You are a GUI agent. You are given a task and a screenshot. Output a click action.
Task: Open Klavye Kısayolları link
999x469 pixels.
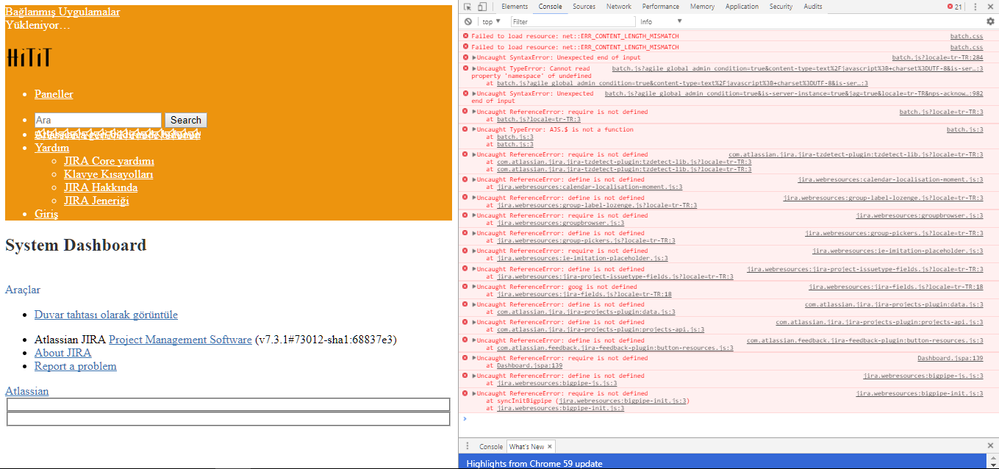click(108, 175)
